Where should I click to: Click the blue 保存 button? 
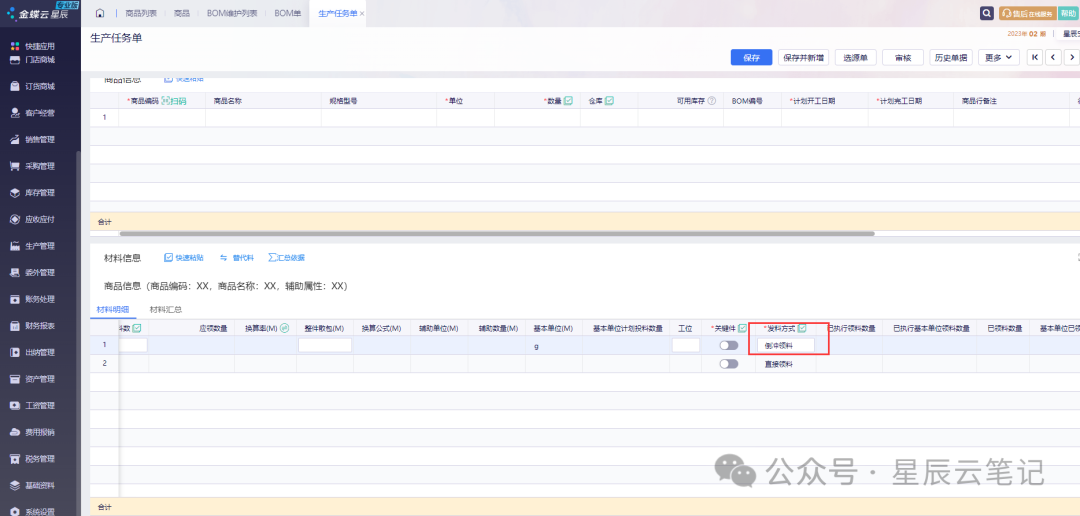tap(751, 57)
